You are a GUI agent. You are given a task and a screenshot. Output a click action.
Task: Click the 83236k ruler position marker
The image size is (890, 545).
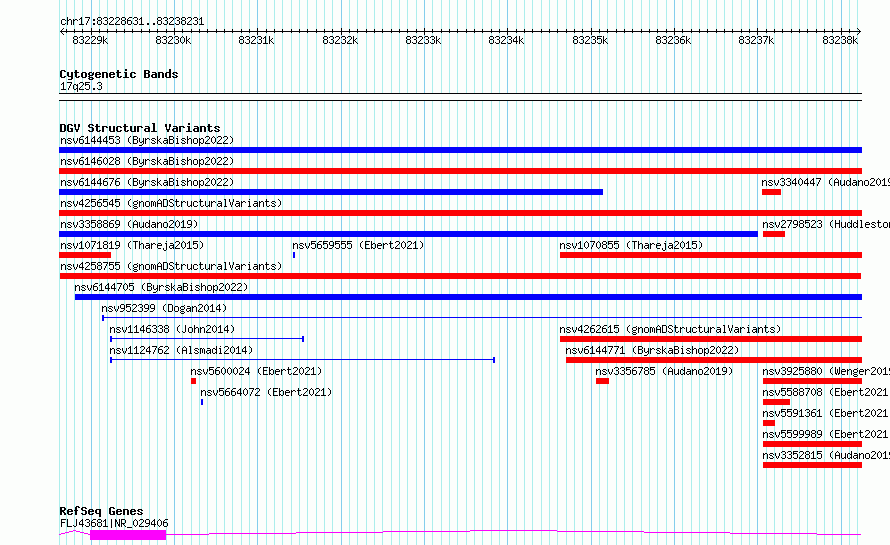click(x=673, y=40)
